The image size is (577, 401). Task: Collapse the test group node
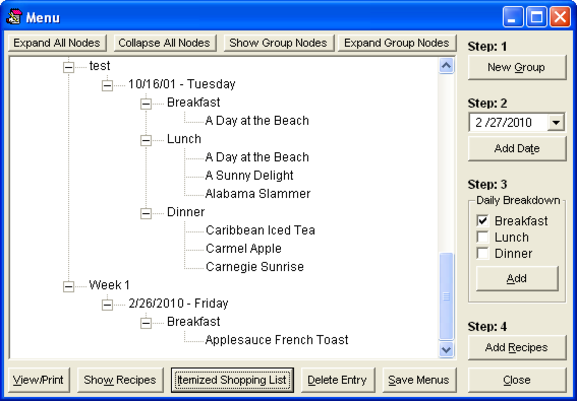68,67
